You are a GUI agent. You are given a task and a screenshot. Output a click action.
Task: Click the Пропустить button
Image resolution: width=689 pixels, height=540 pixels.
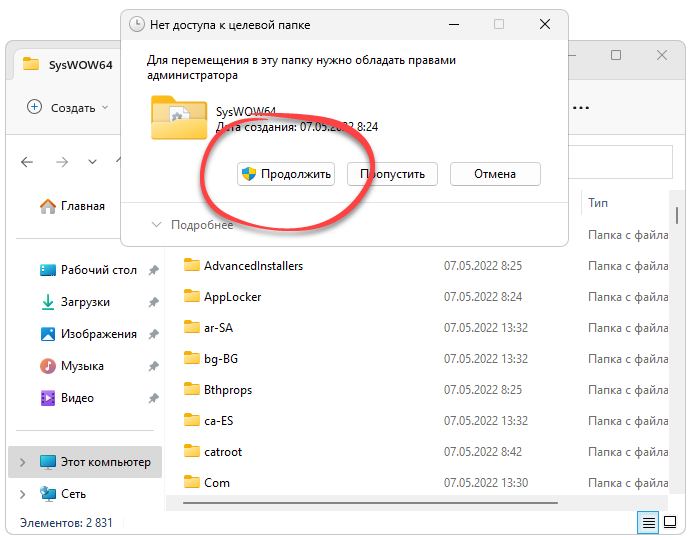tap(392, 174)
